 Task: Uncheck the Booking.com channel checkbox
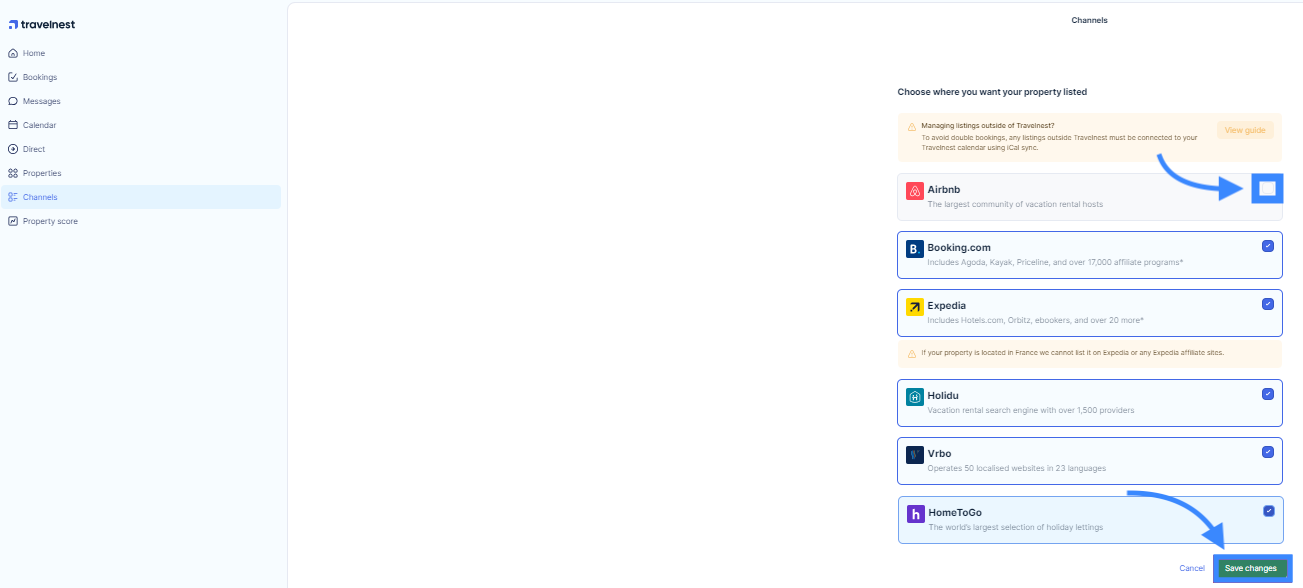tap(1268, 246)
